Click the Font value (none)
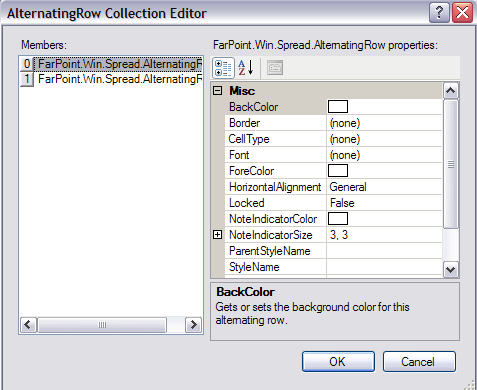The height and width of the screenshot is (390, 477). tap(345, 155)
